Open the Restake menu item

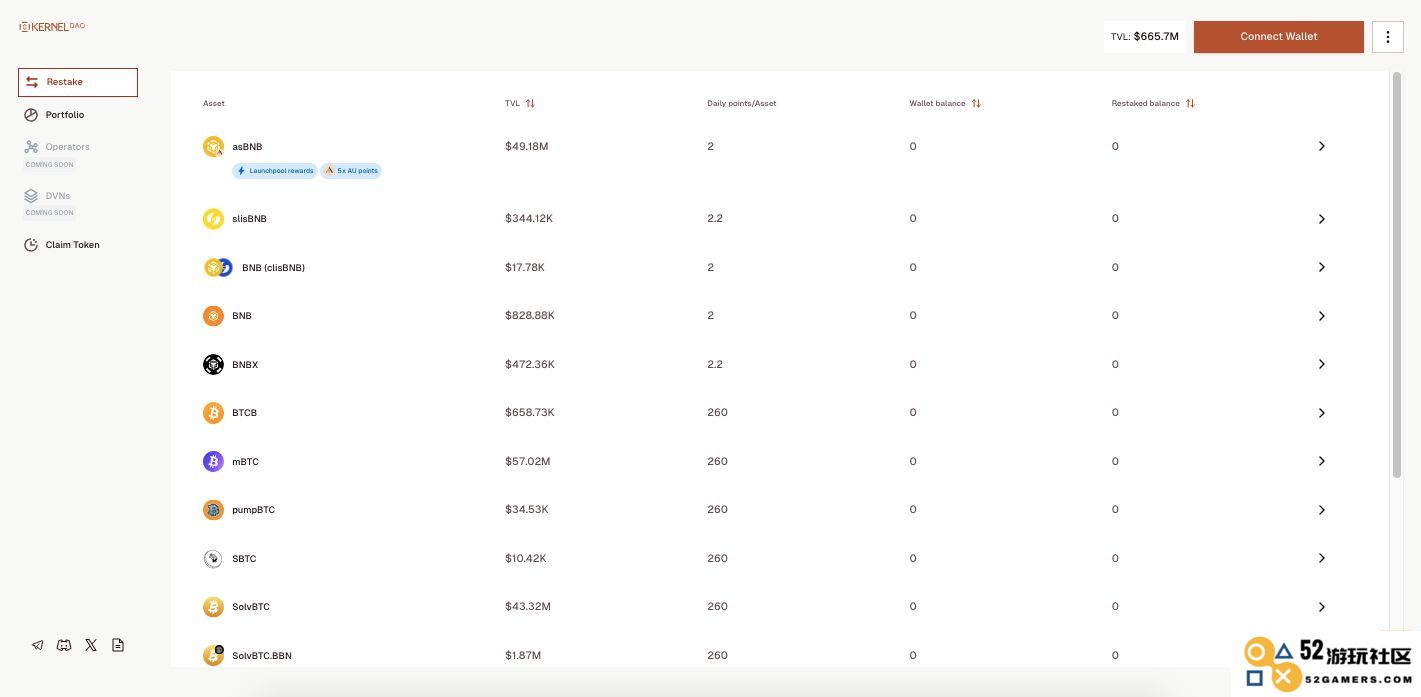coord(78,82)
